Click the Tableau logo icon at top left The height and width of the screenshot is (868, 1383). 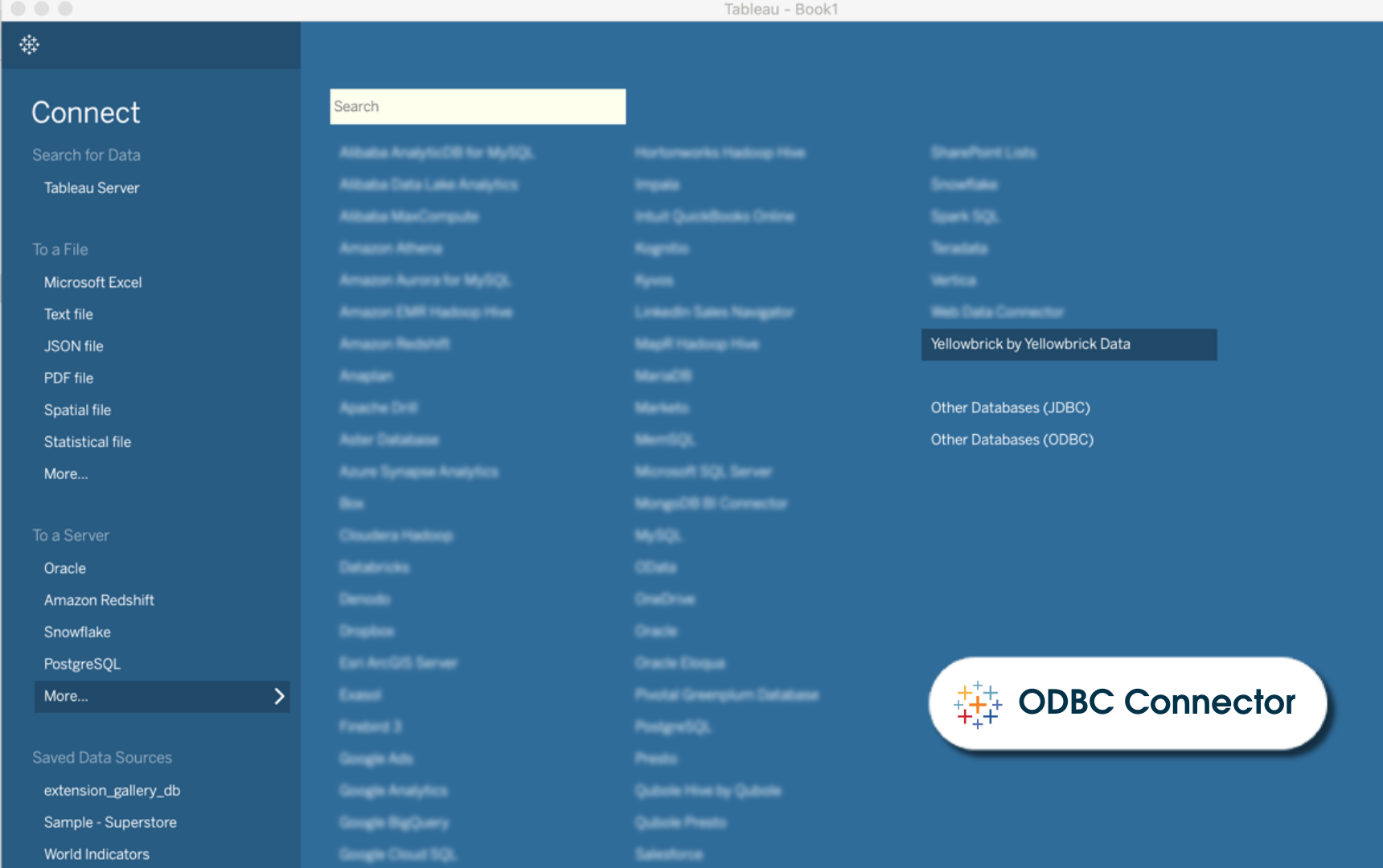[30, 45]
